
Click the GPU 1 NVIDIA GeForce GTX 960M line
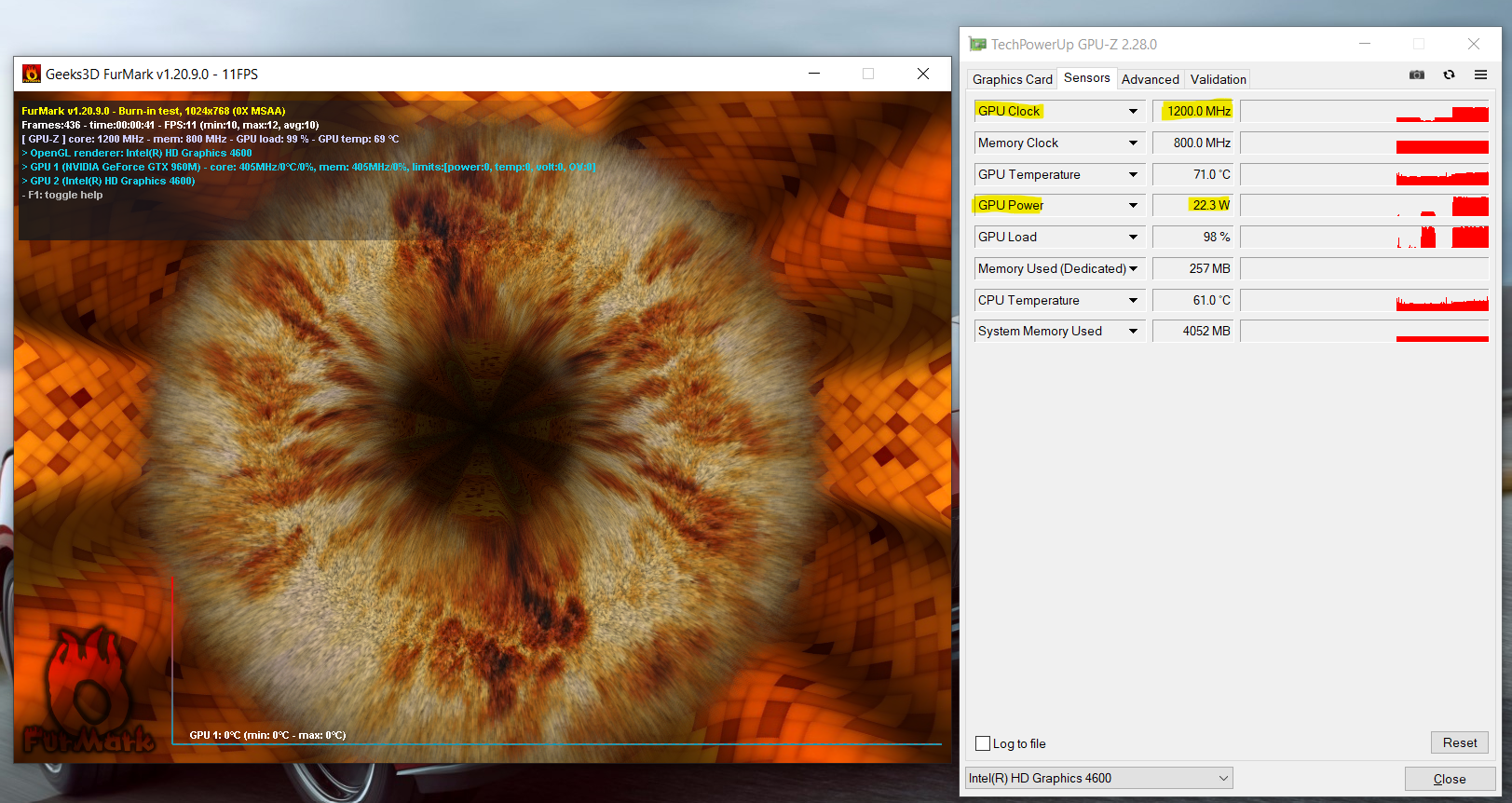(308, 167)
